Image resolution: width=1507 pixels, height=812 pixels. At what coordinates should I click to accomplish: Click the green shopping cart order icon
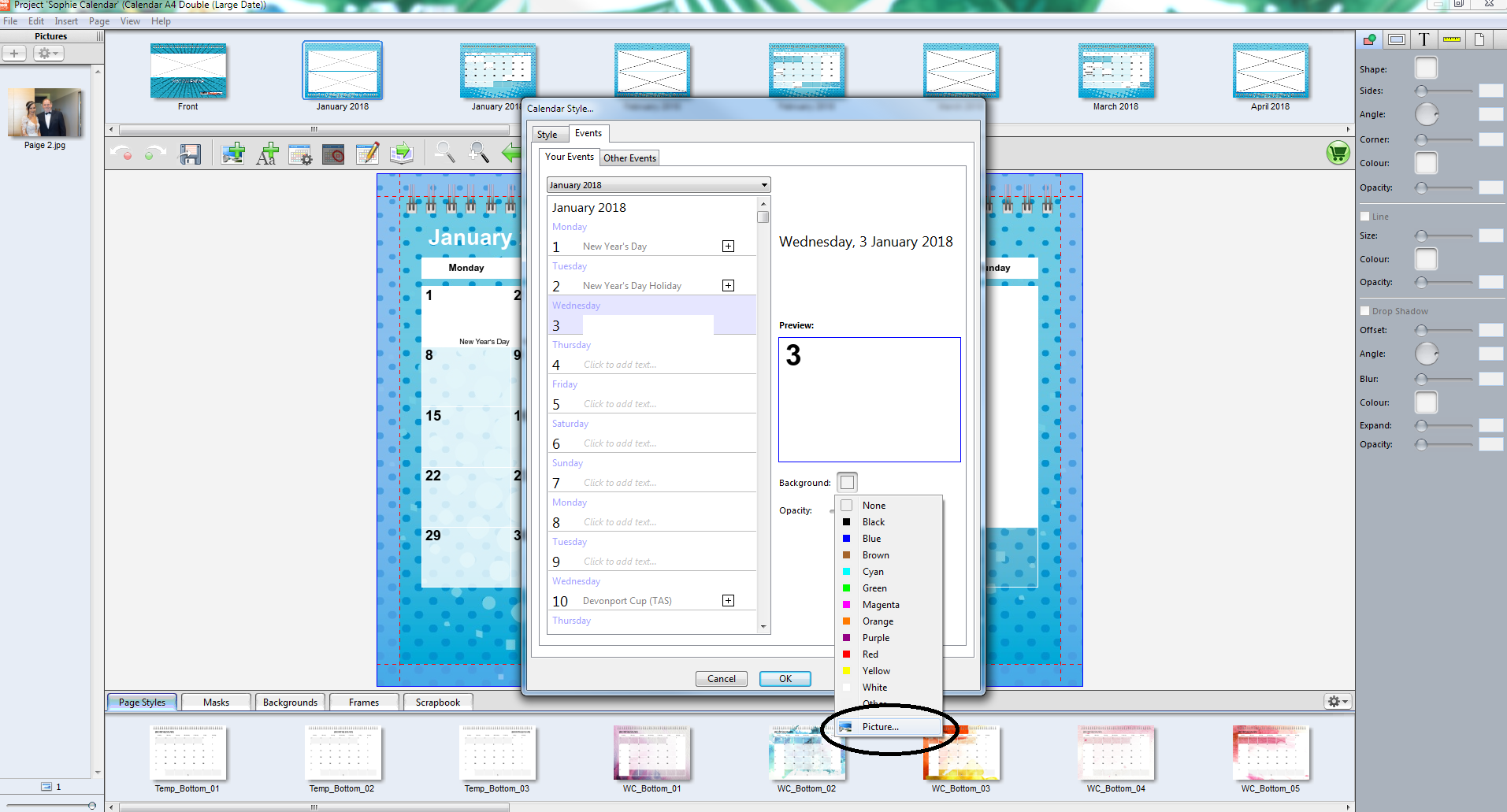(1338, 153)
